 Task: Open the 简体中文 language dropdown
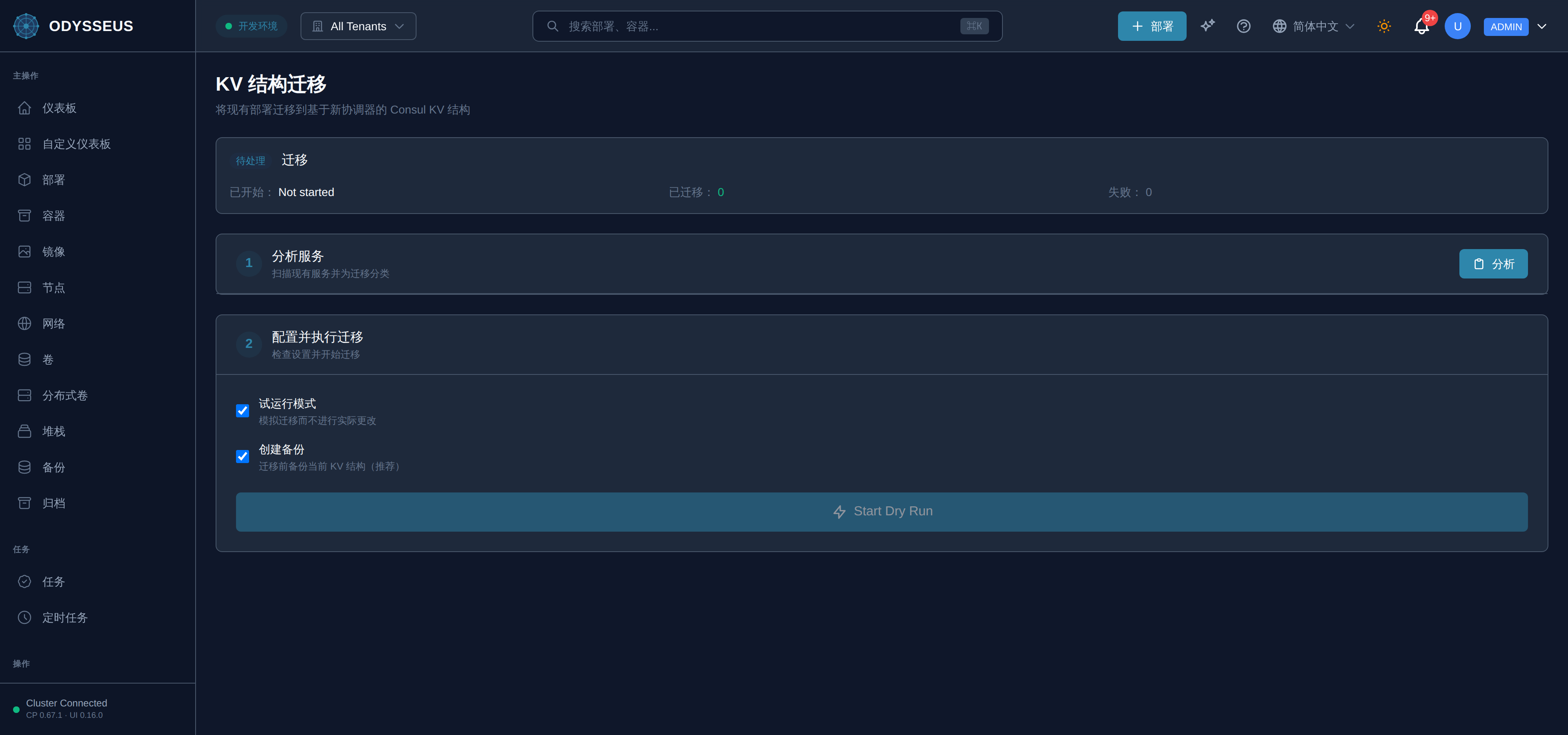coord(1314,26)
